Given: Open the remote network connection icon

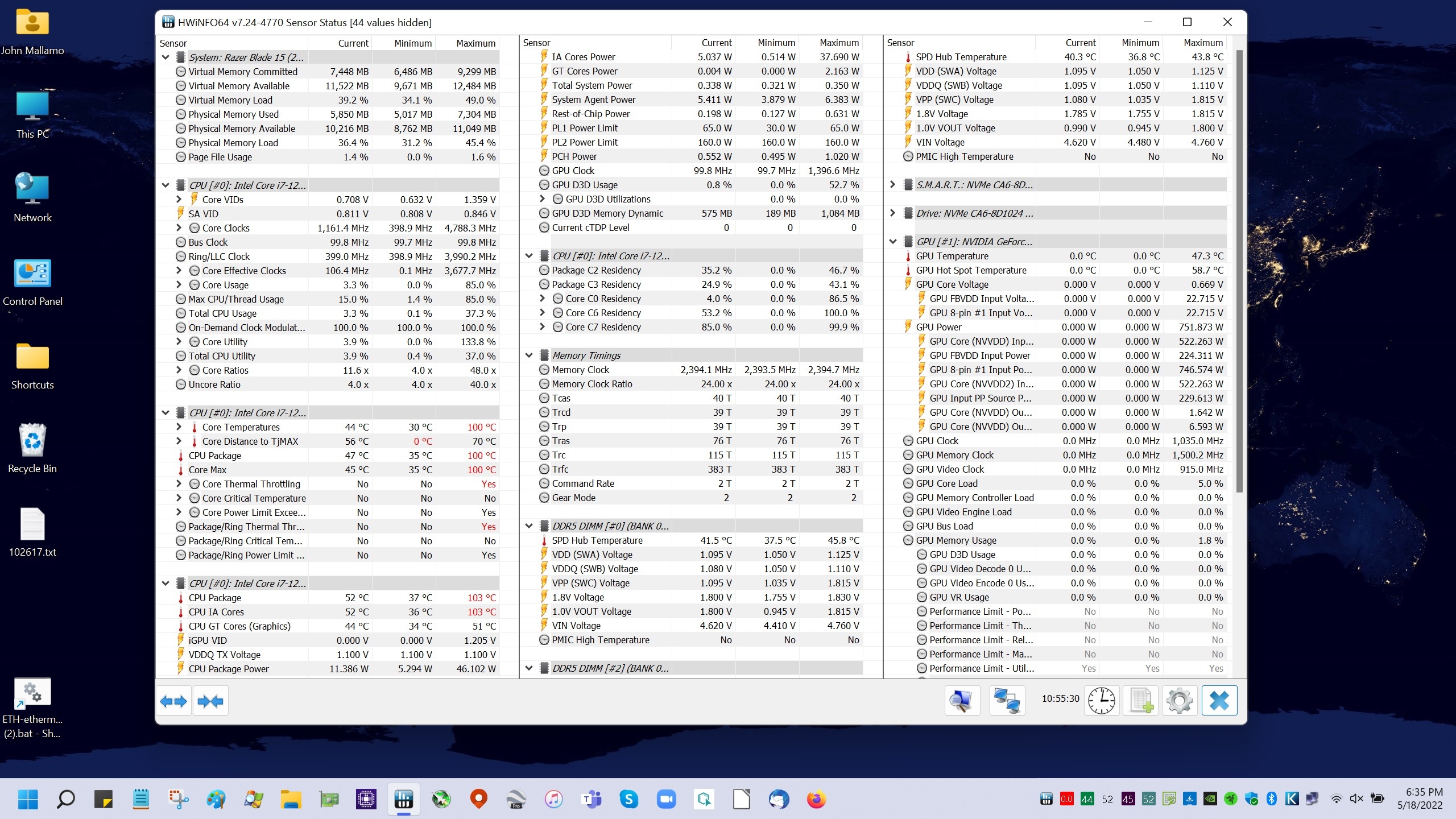Looking at the screenshot, I should [x=1007, y=701].
